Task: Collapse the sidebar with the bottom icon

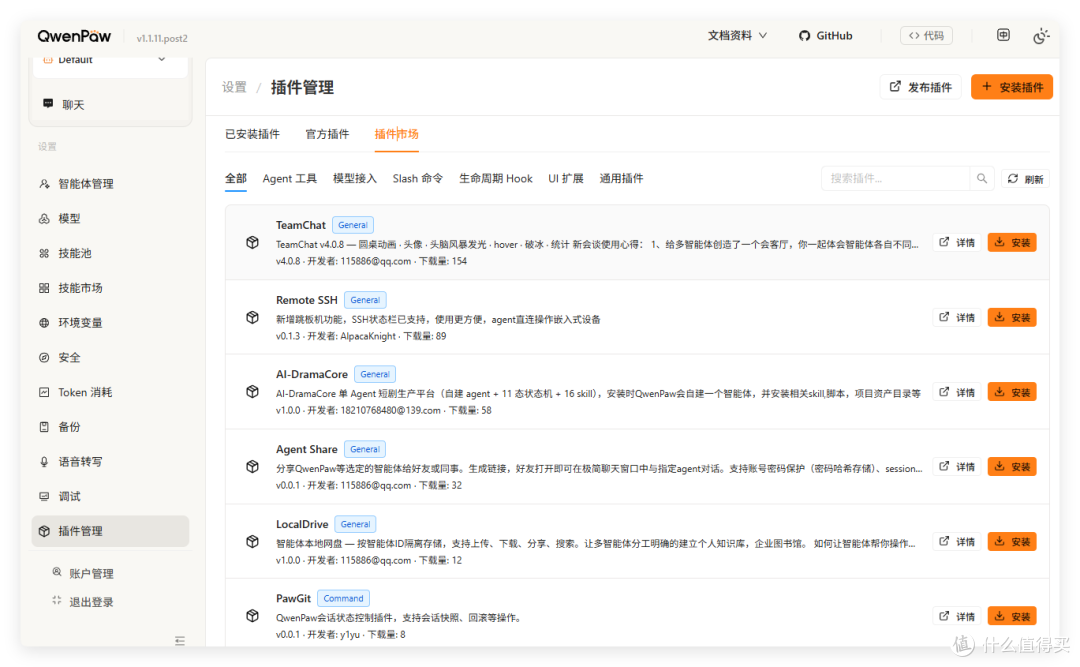Action: tap(180, 641)
